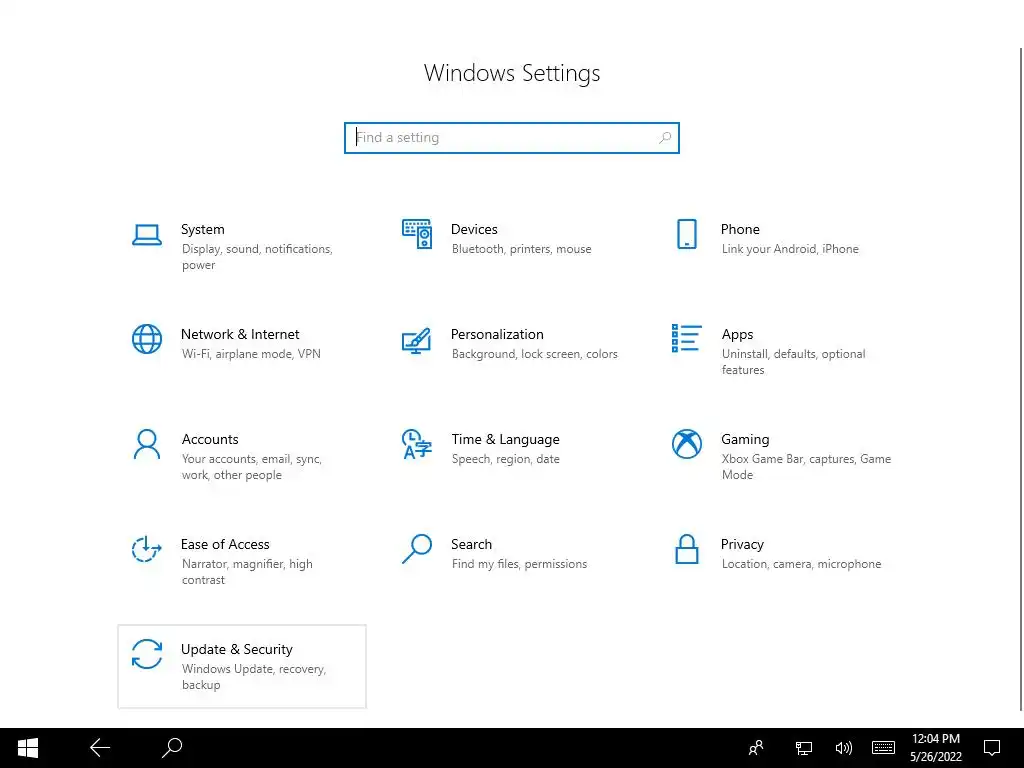The height and width of the screenshot is (768, 1024).
Task: Open the System laptop icon
Action: (146, 234)
